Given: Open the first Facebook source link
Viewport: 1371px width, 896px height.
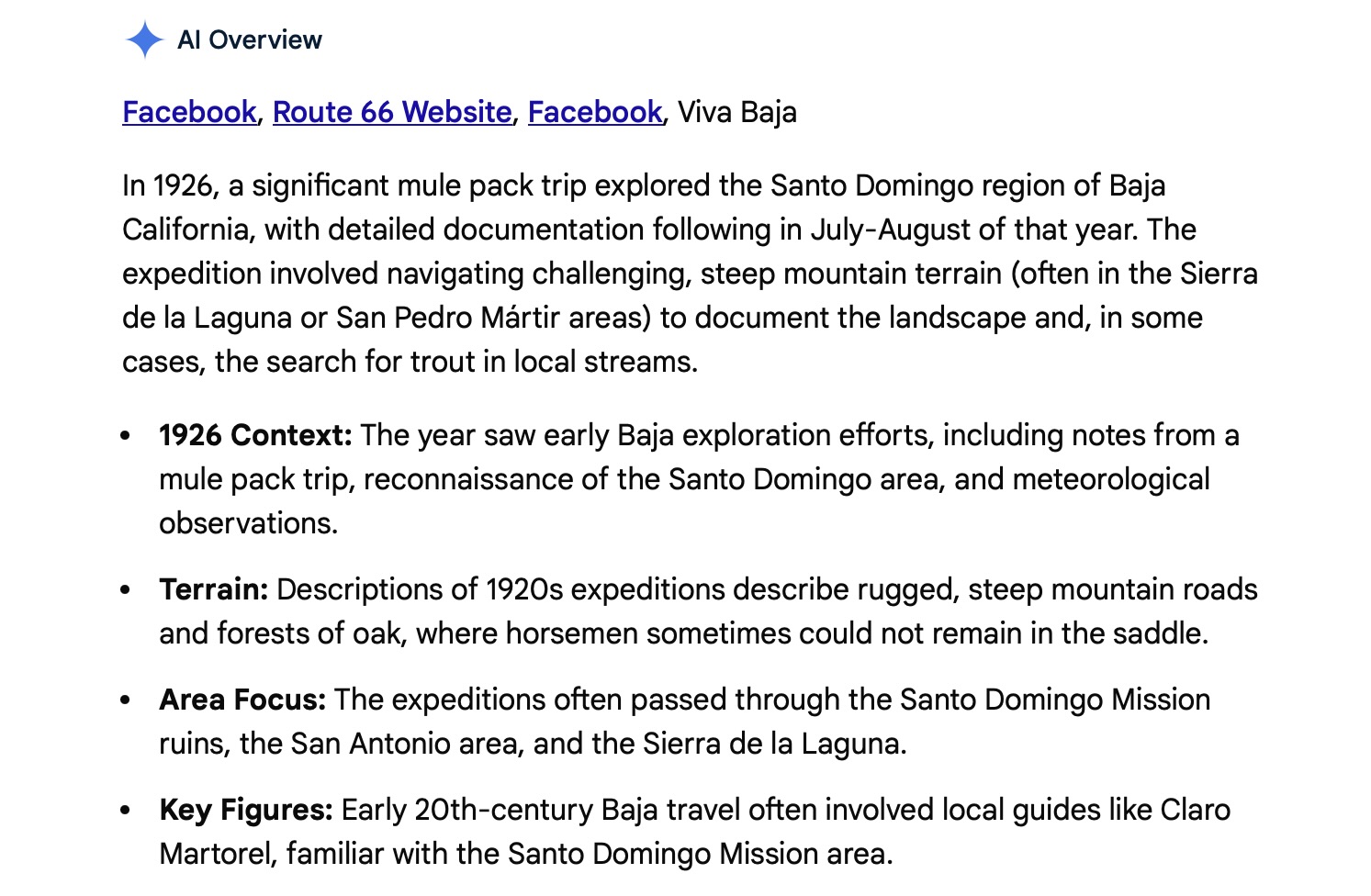Looking at the screenshot, I should pyautogui.click(x=189, y=112).
